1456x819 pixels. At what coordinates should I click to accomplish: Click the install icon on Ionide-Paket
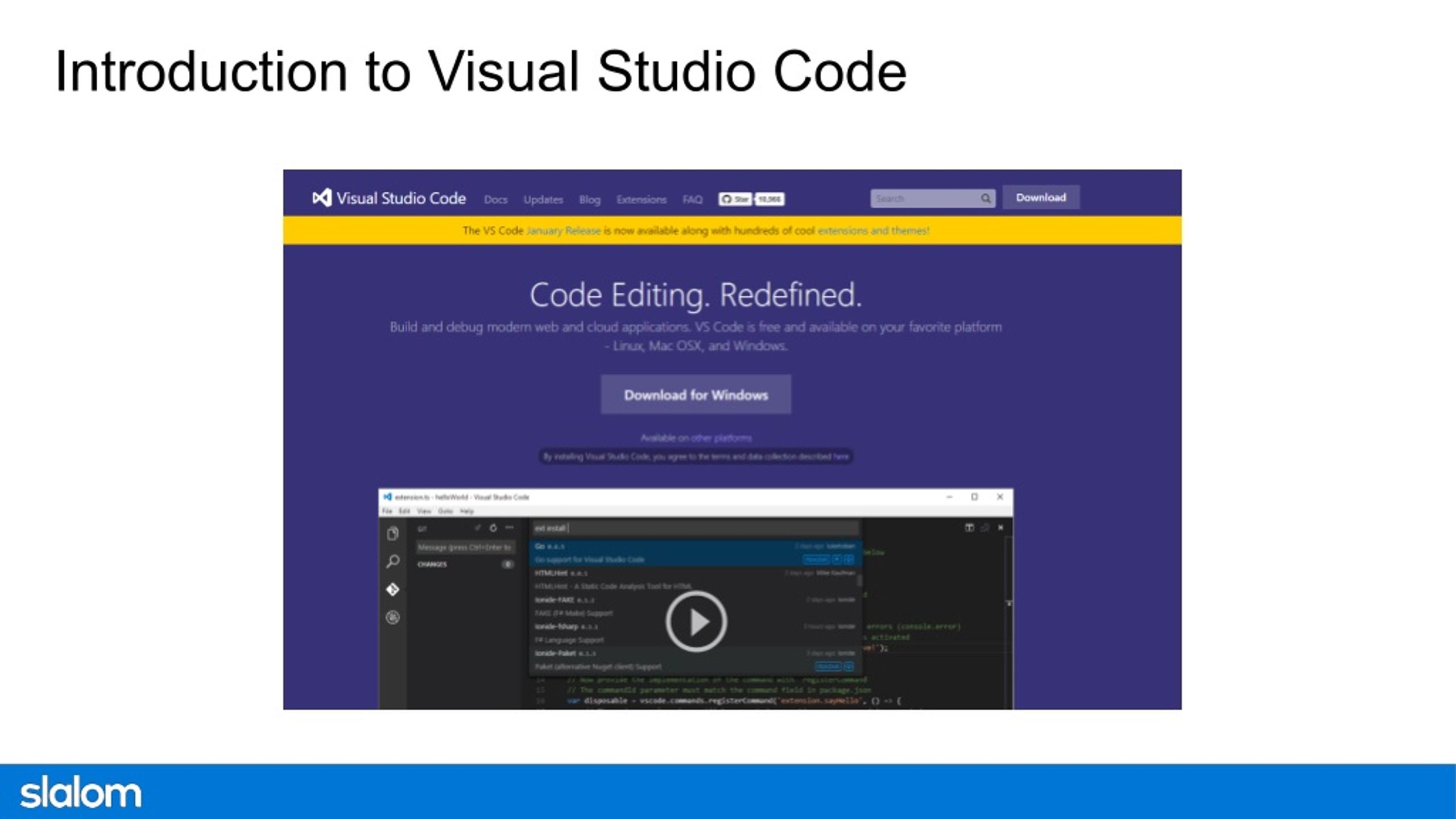pyautogui.click(x=849, y=667)
